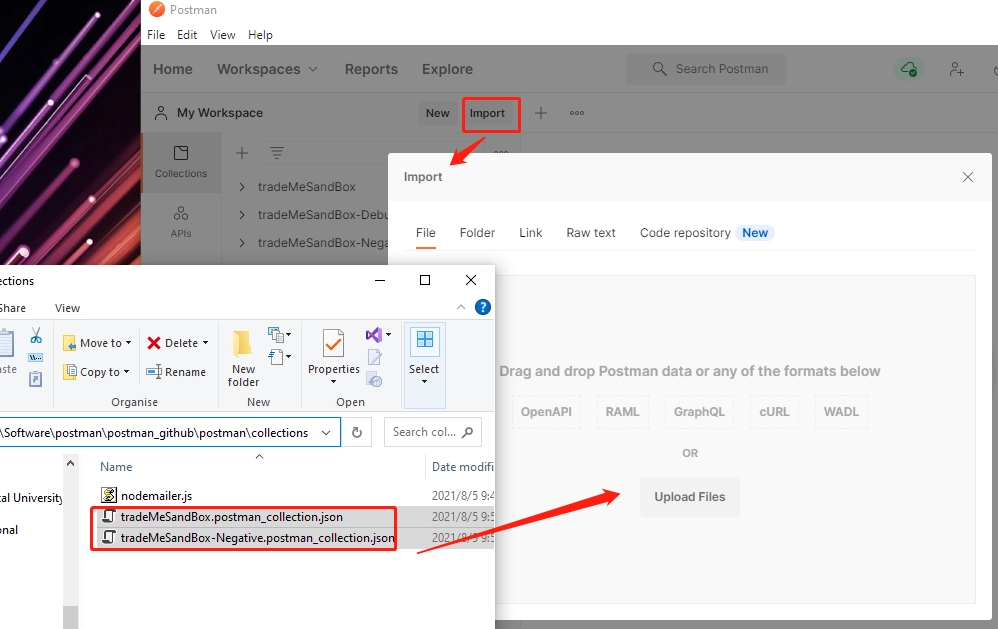Click the Explorer help question mark icon
The height and width of the screenshot is (629, 998).
pyautogui.click(x=483, y=307)
